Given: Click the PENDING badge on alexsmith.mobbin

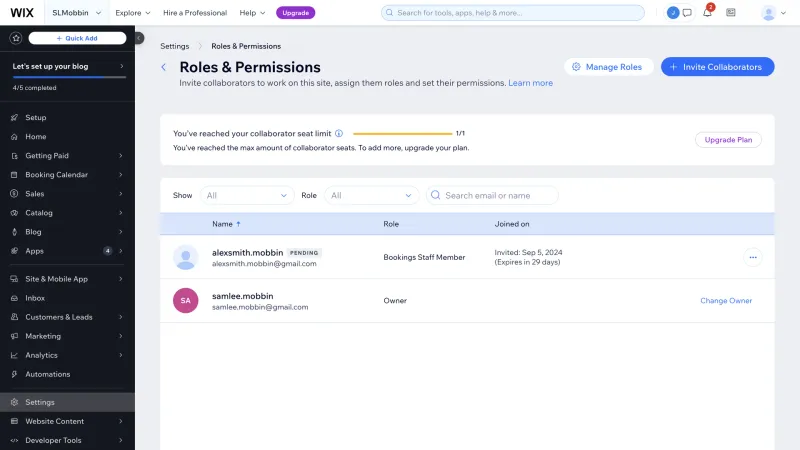Looking at the screenshot, I should 304,253.
